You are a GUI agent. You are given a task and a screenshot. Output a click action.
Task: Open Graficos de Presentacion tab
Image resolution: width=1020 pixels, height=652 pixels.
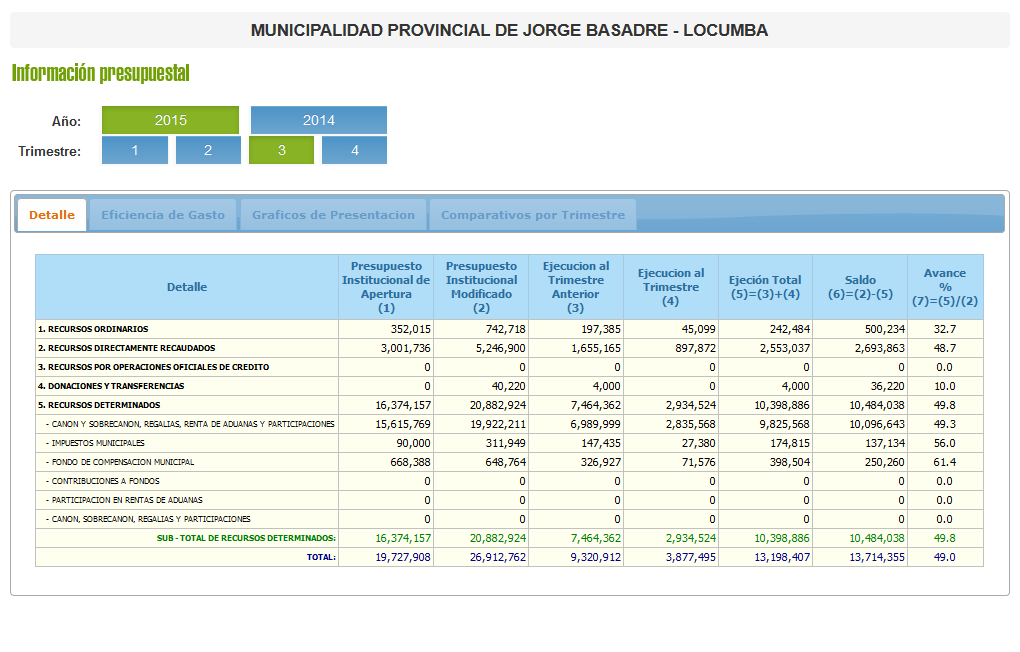coord(333,215)
